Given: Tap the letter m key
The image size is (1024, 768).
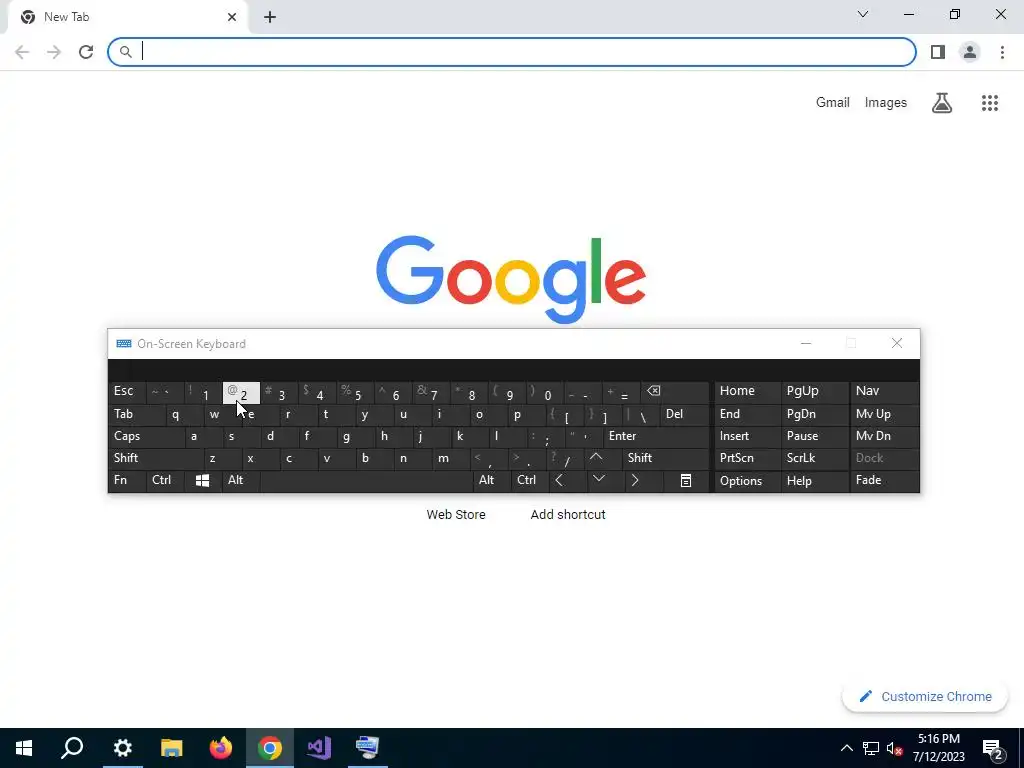Looking at the screenshot, I should click(x=452, y=458).
